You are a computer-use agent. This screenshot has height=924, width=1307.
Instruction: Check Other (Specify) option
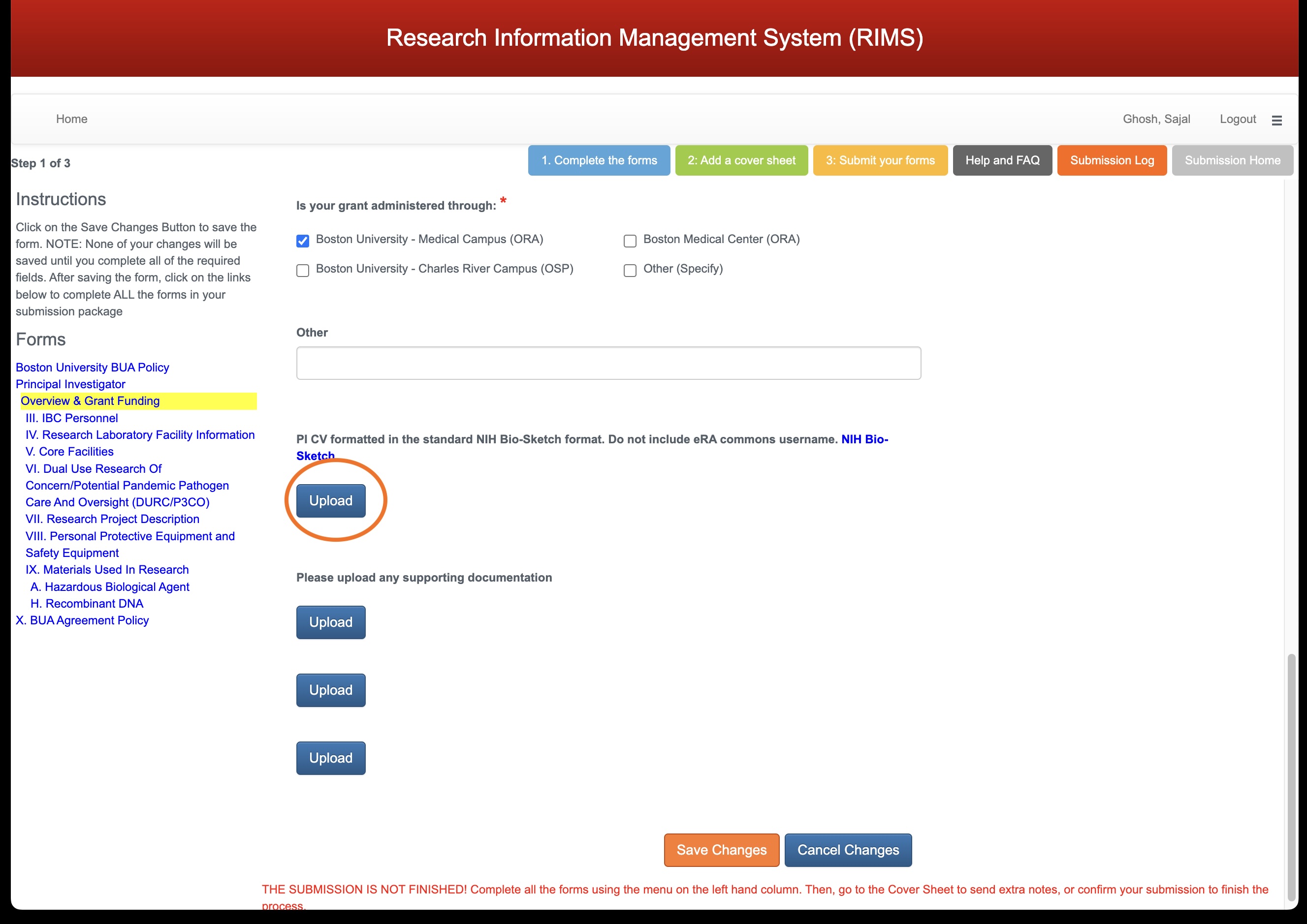pyautogui.click(x=630, y=270)
